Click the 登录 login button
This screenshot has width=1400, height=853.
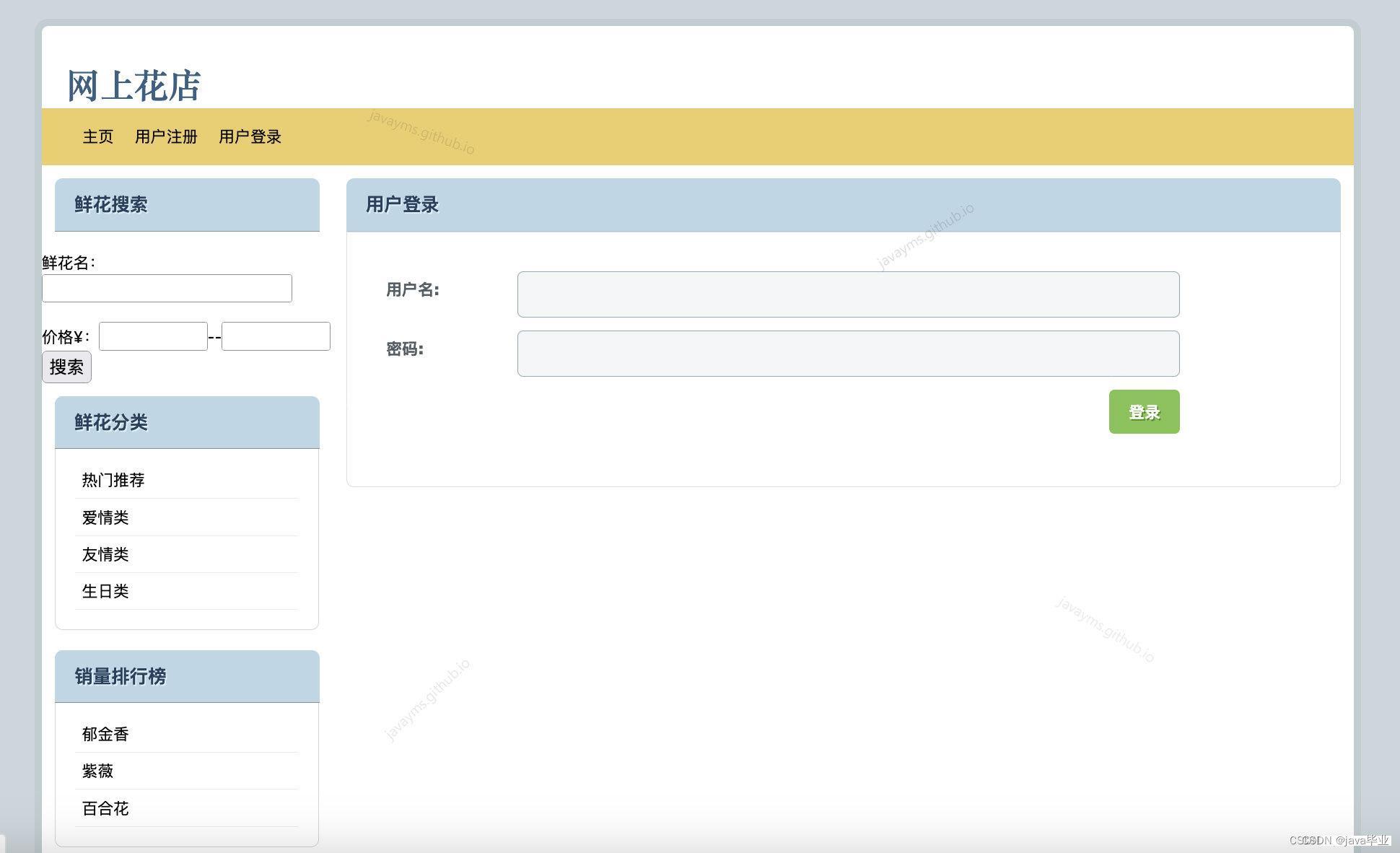[1144, 412]
